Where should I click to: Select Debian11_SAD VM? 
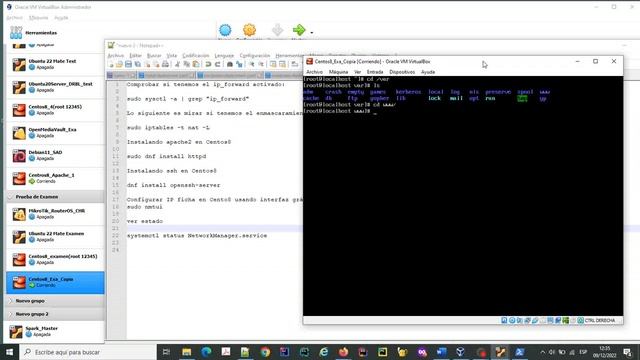pyautogui.click(x=55, y=156)
